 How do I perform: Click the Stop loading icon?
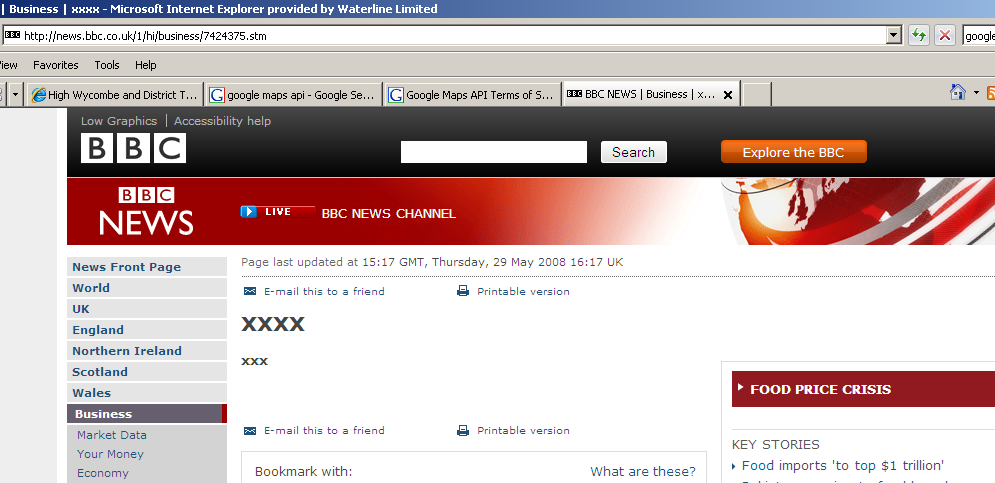pyautogui.click(x=945, y=36)
